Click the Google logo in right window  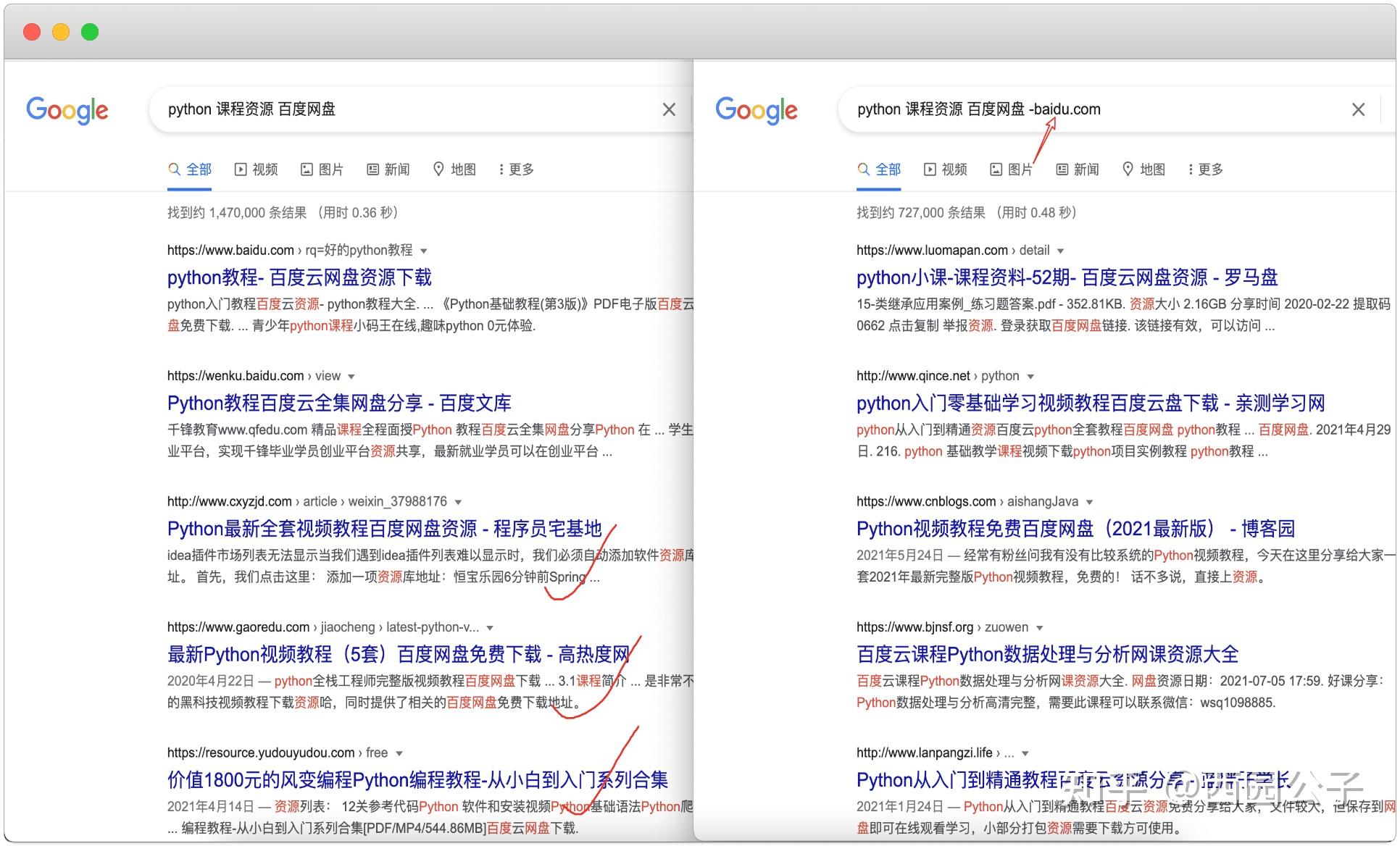(x=757, y=110)
